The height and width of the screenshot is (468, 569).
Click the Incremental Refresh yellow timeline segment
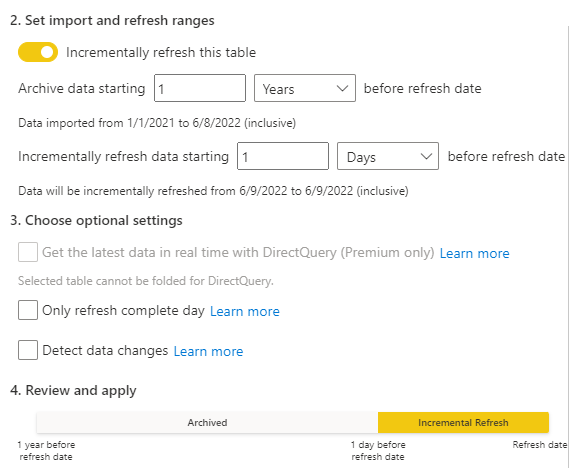463,423
